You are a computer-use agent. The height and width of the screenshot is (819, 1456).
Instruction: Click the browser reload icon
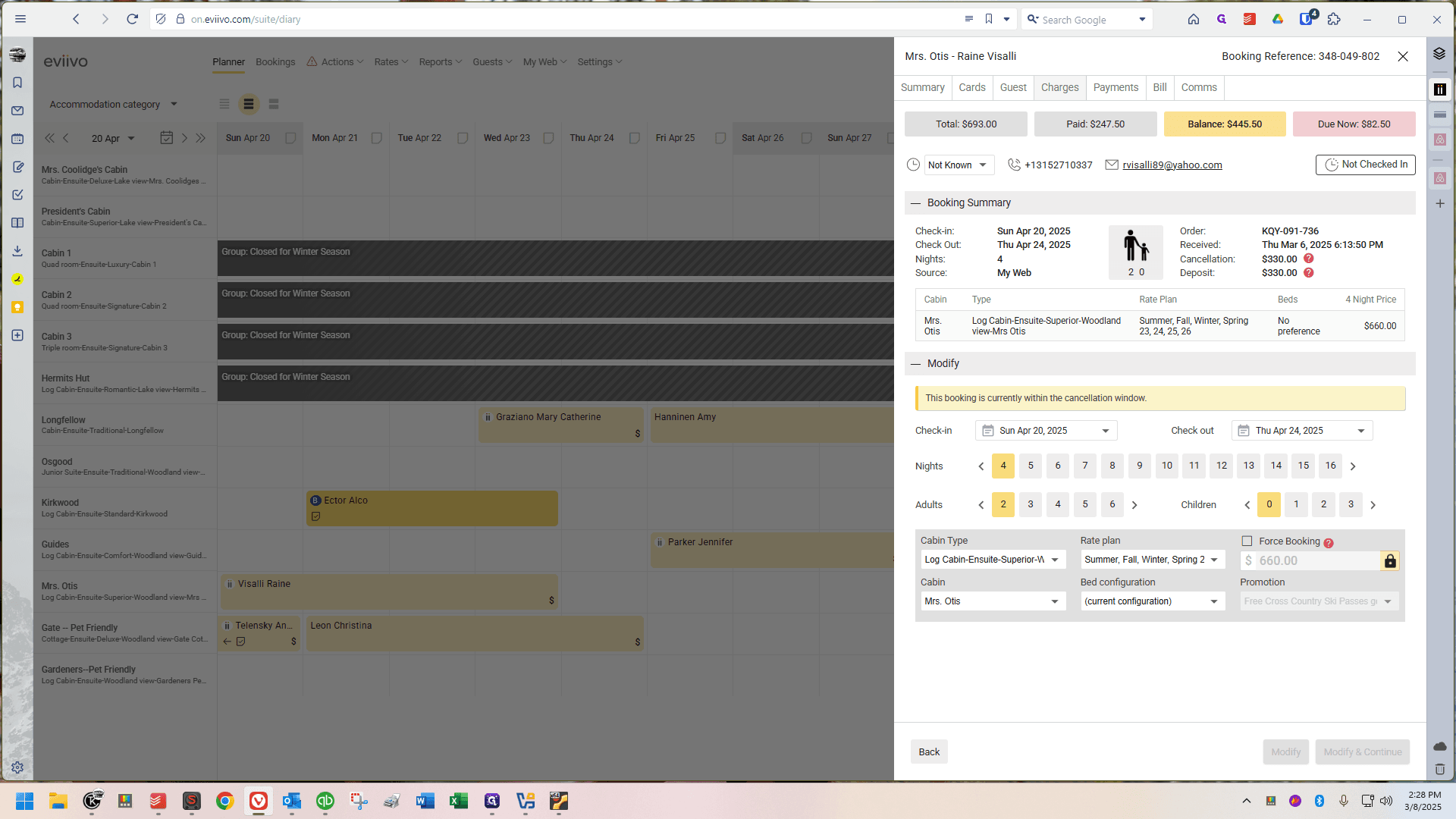(132, 19)
